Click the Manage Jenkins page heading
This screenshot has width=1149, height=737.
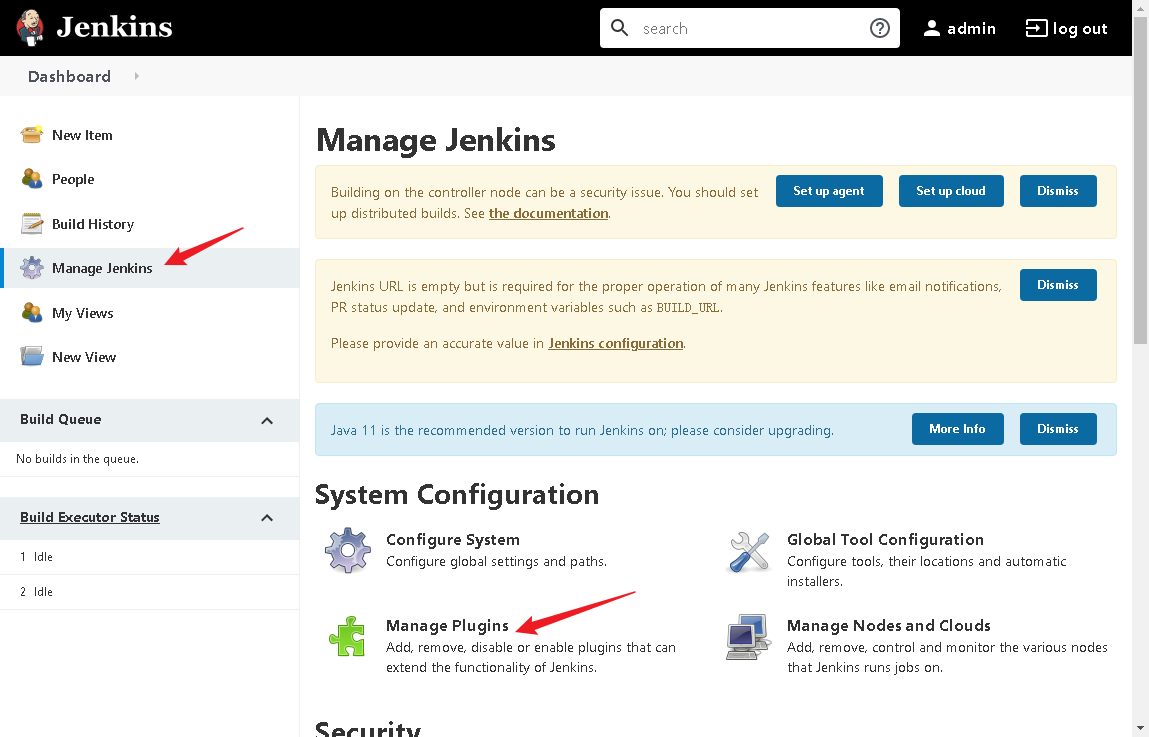click(436, 140)
